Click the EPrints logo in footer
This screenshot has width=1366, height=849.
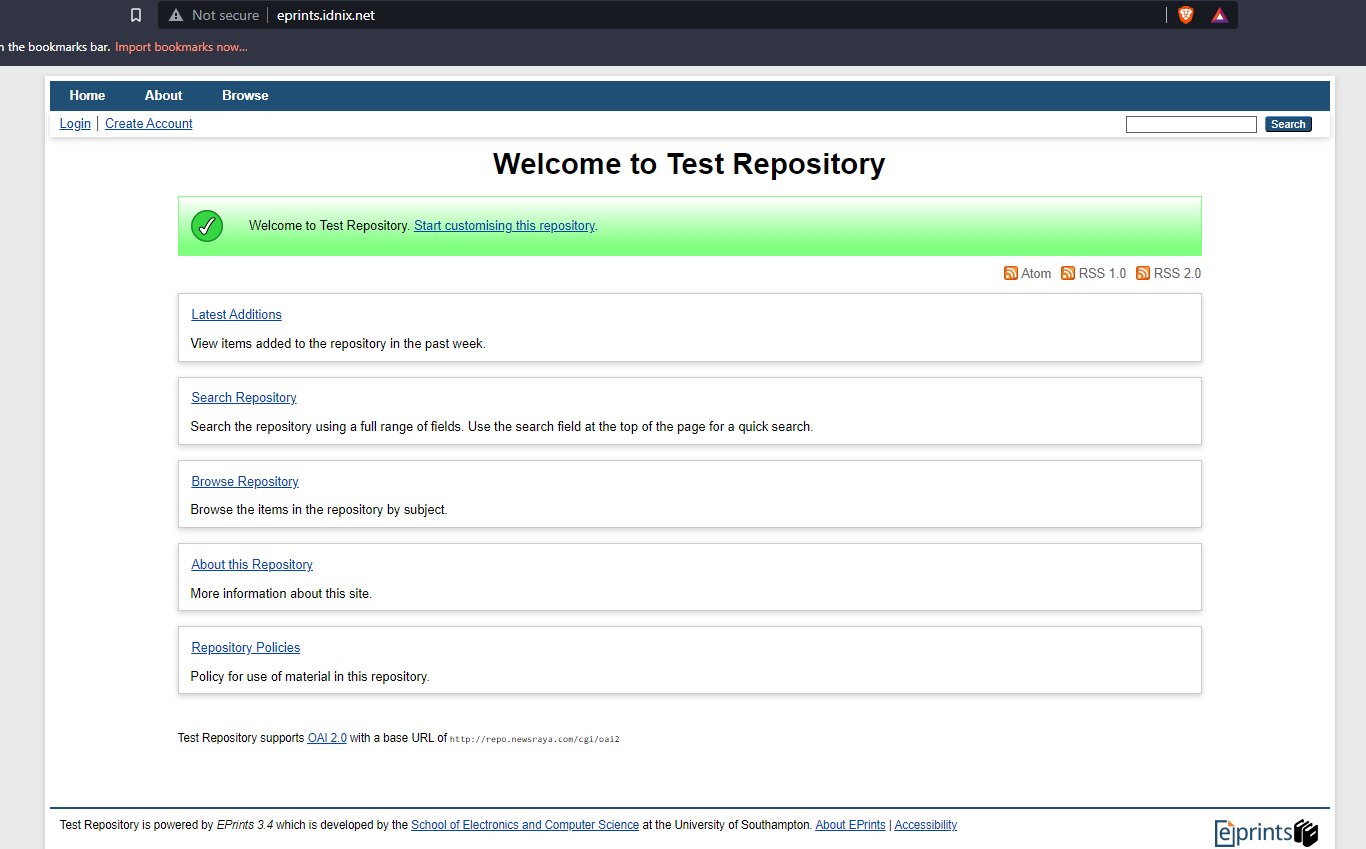(1267, 832)
